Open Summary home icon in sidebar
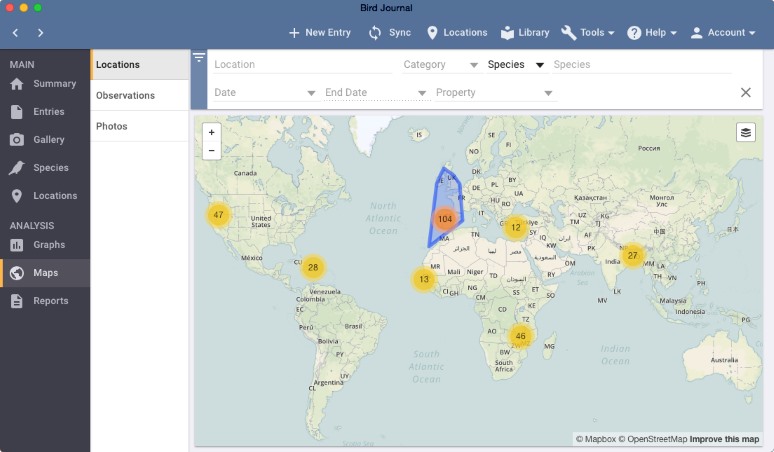Viewport: 774px width, 452px height. 17,84
